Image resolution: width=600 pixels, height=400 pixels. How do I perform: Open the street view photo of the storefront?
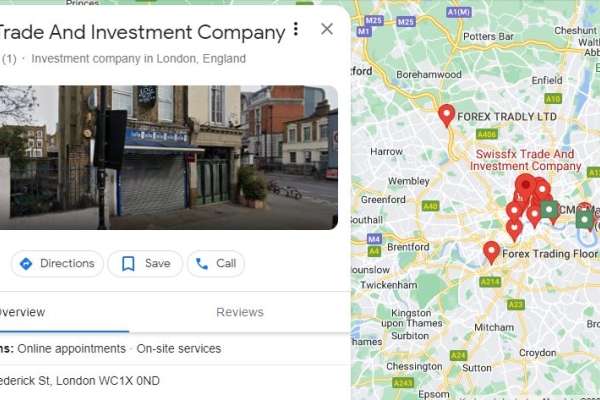[168, 157]
